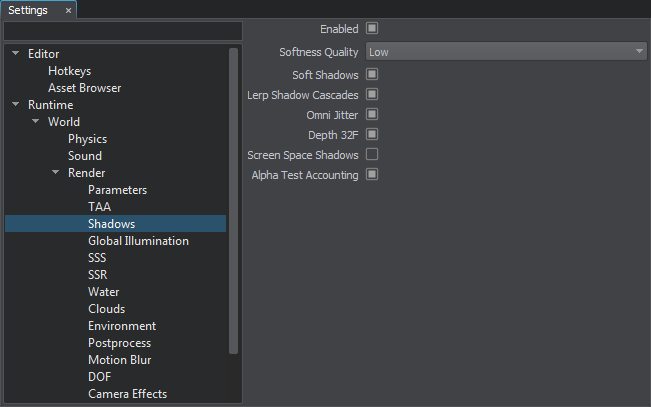Image resolution: width=651 pixels, height=407 pixels.
Task: Open the TAA render settings
Action: pyautogui.click(x=99, y=207)
